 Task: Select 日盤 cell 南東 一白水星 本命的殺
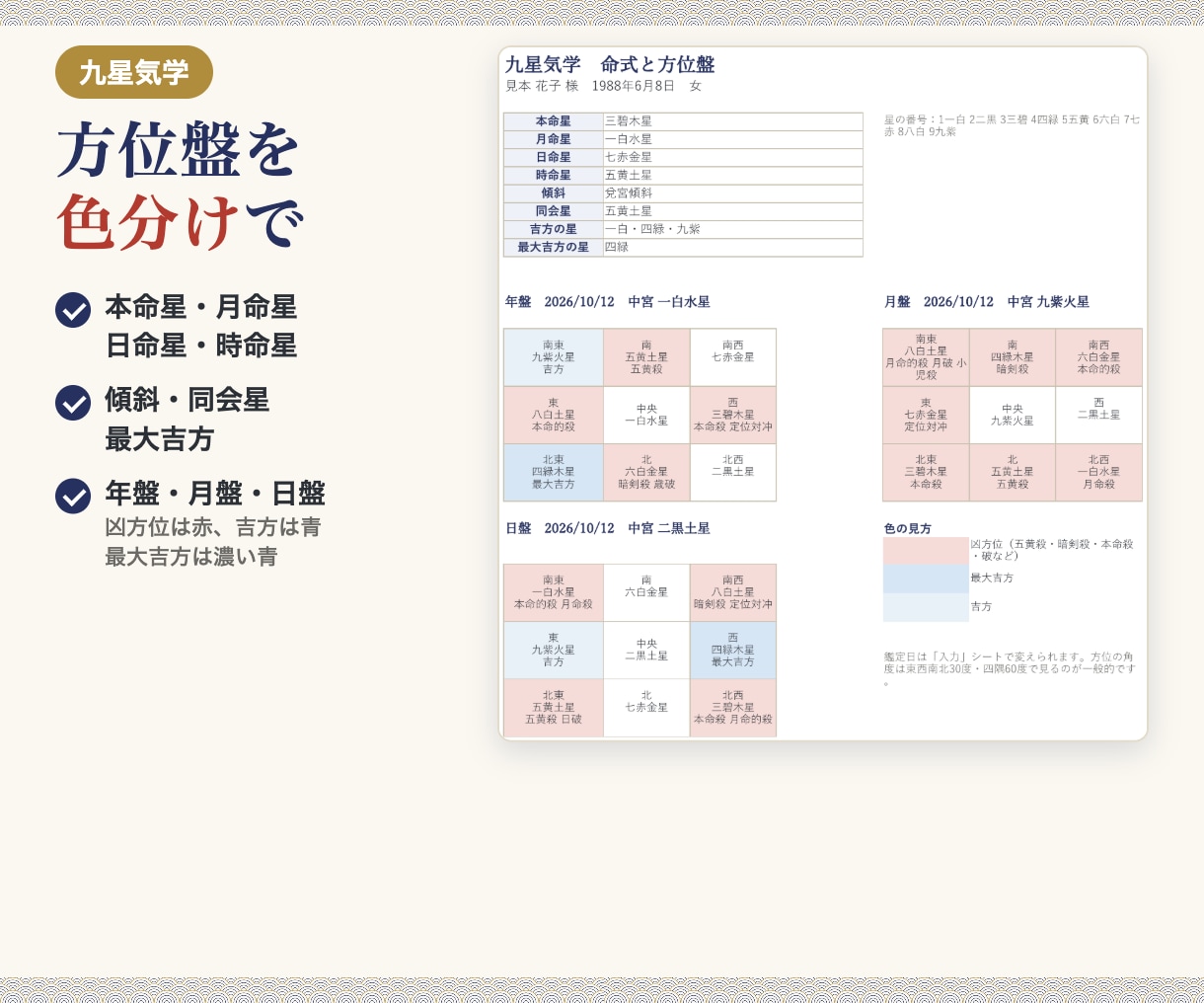[554, 592]
